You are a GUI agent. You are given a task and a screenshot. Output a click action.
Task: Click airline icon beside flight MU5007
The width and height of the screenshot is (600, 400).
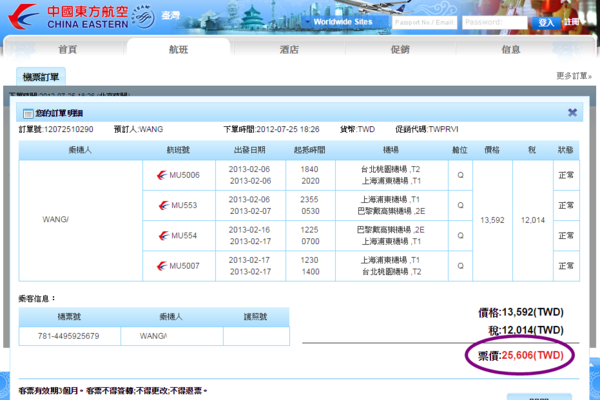pyautogui.click(x=162, y=266)
